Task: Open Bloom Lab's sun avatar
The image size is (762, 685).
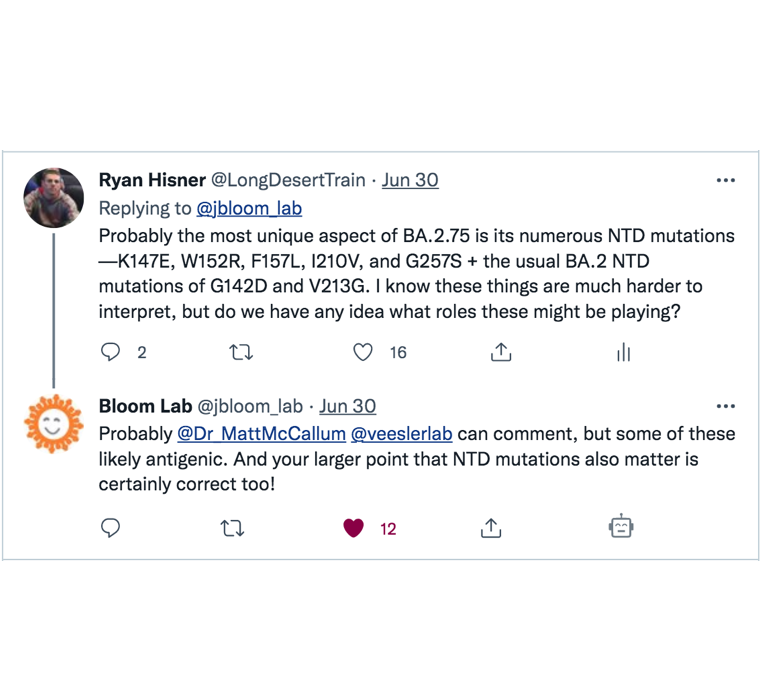Action: (53, 424)
